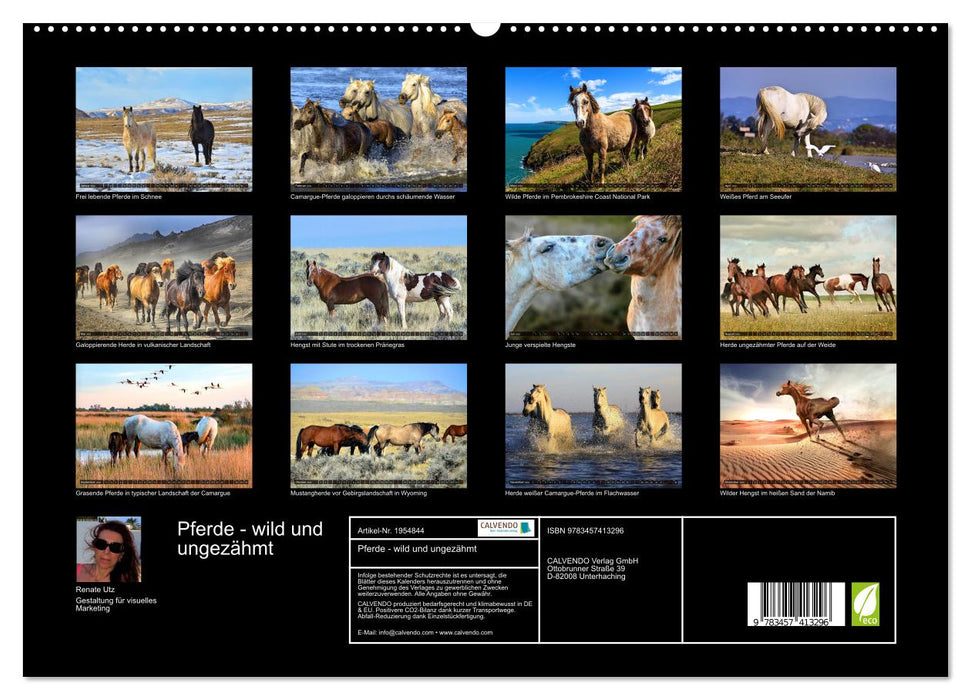The width and height of the screenshot is (971, 700).
Task: Click the Artikel-Nr. 1954844 label
Action: (392, 531)
